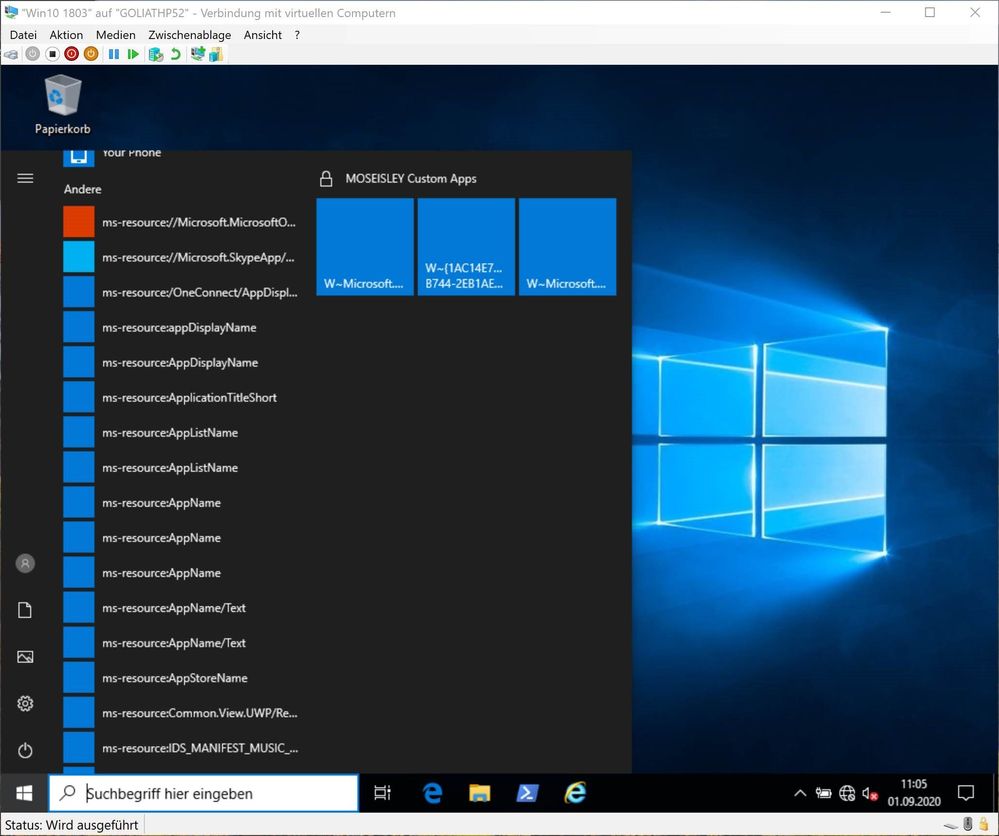Open PowerShell from the guest taskbar

[527, 793]
